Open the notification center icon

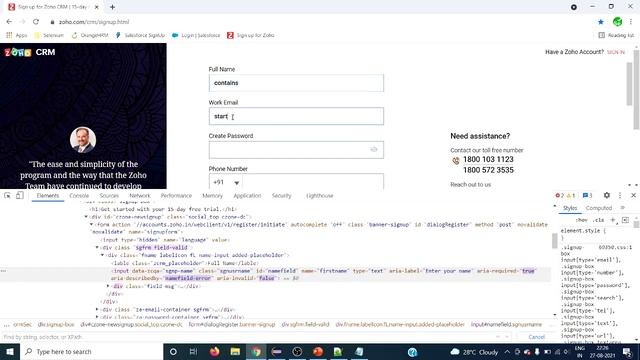pos(627,351)
